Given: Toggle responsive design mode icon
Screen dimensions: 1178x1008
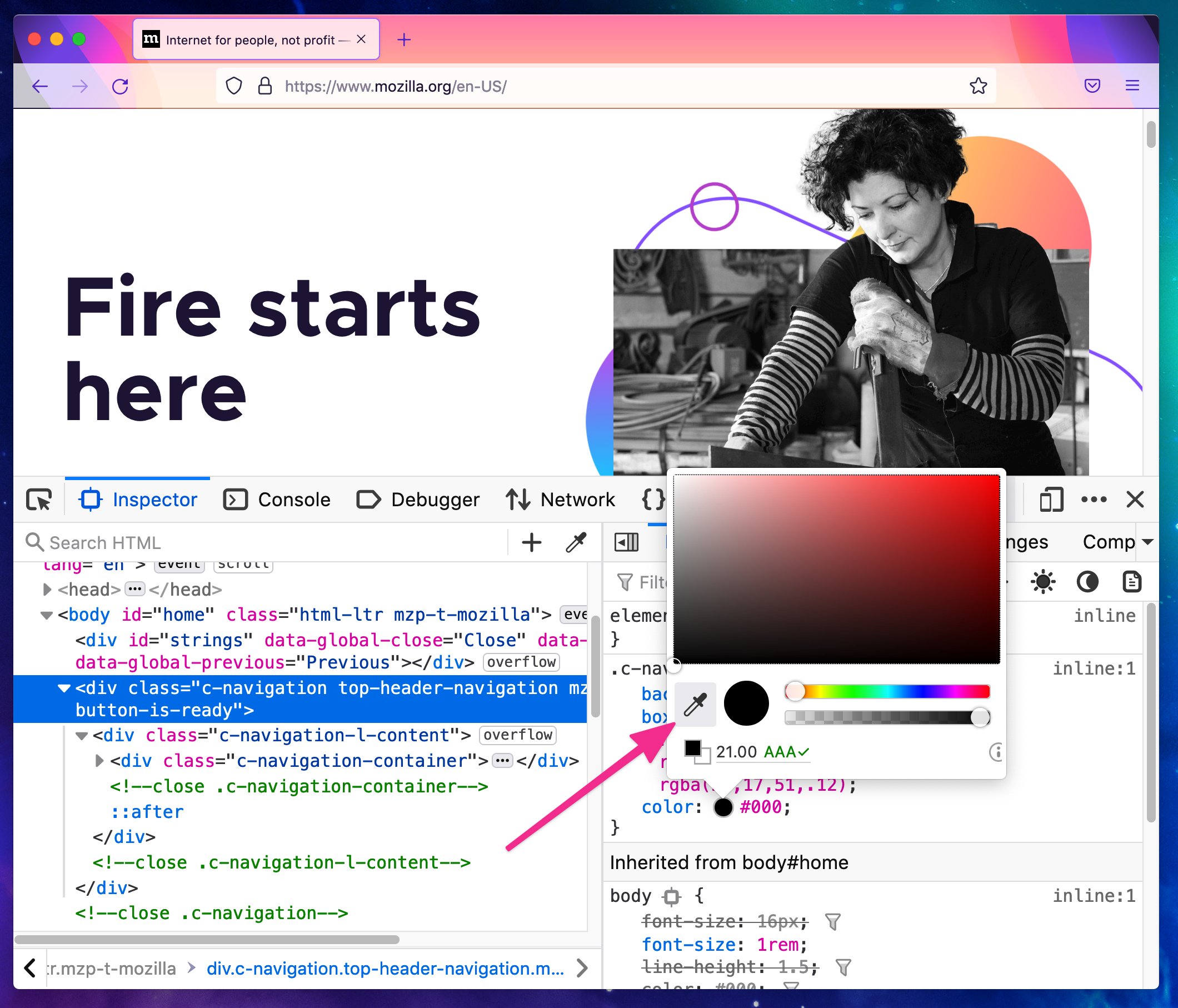Looking at the screenshot, I should 1051,500.
